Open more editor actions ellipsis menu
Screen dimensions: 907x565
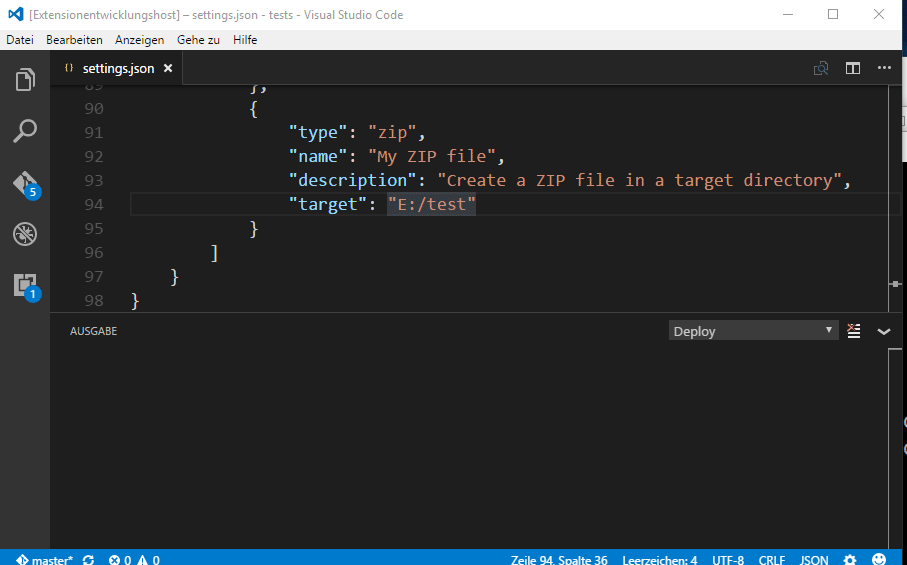(884, 68)
